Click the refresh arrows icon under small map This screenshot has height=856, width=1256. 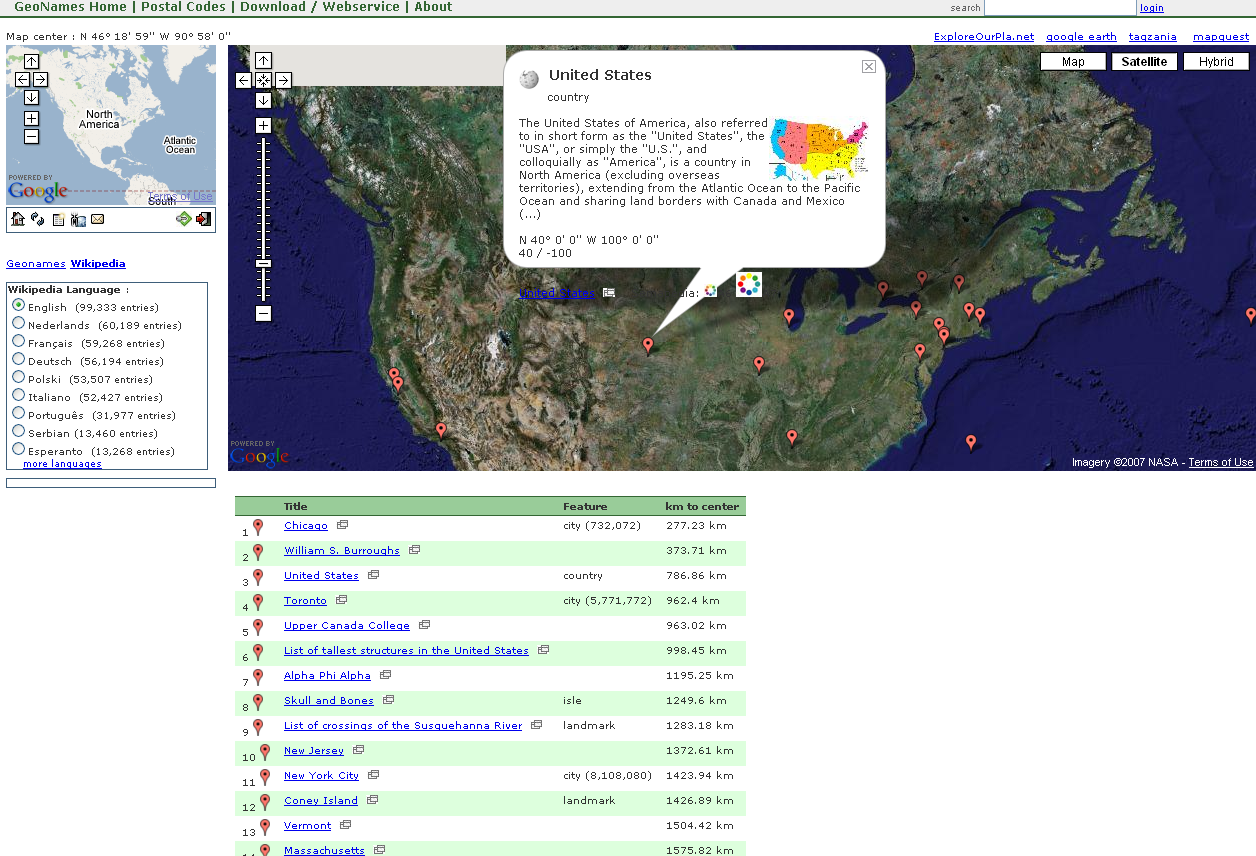click(38, 219)
